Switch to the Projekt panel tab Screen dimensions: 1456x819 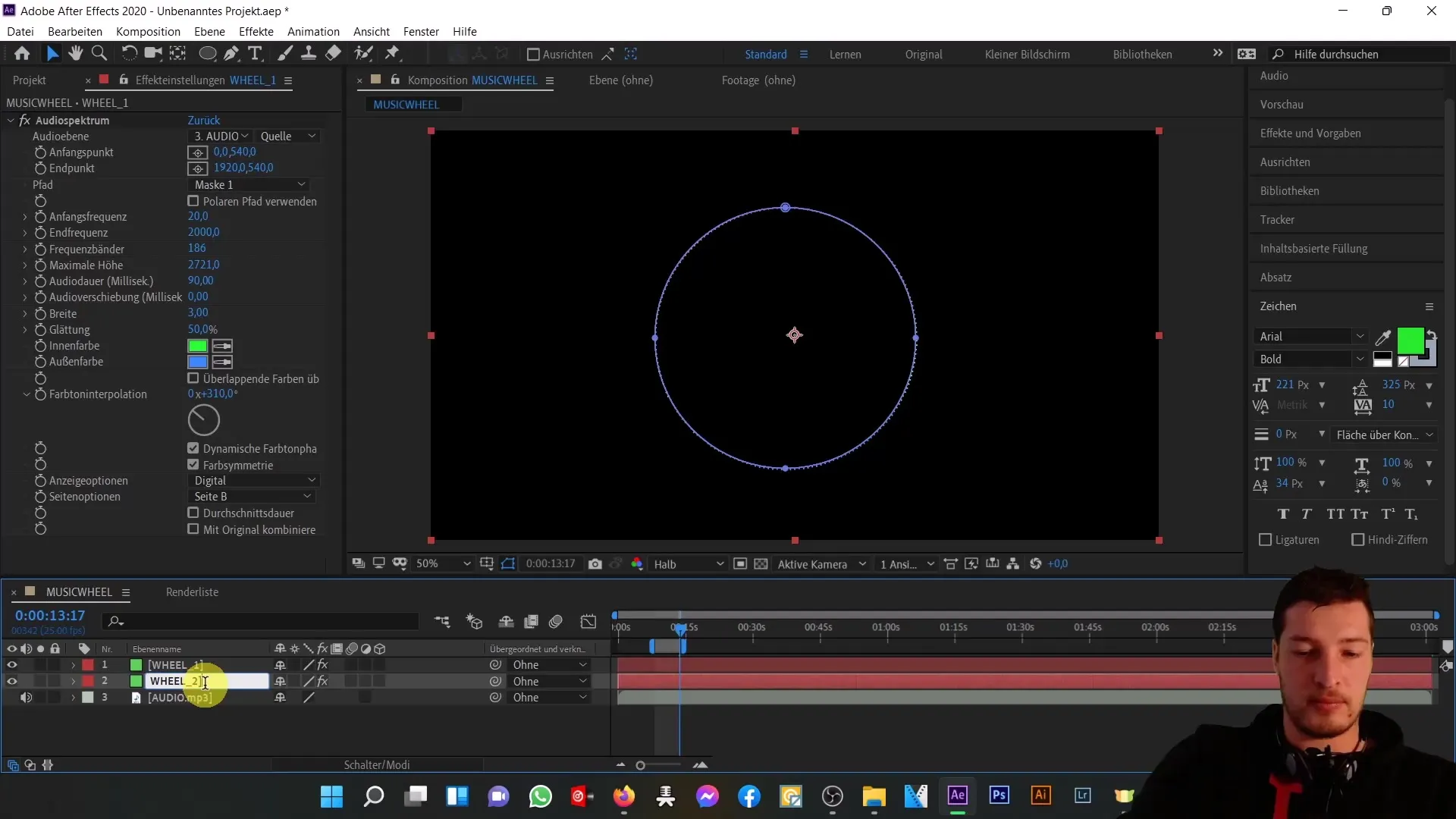[x=30, y=80]
